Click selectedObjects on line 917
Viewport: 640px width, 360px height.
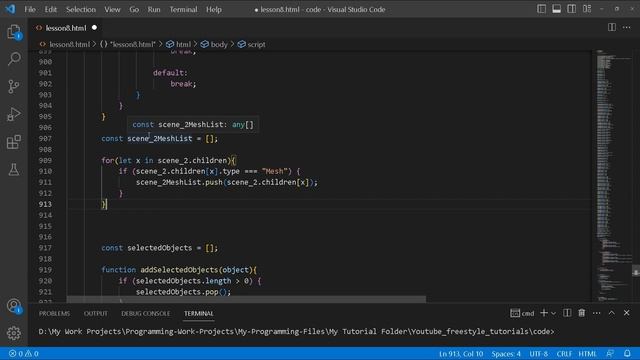160,248
